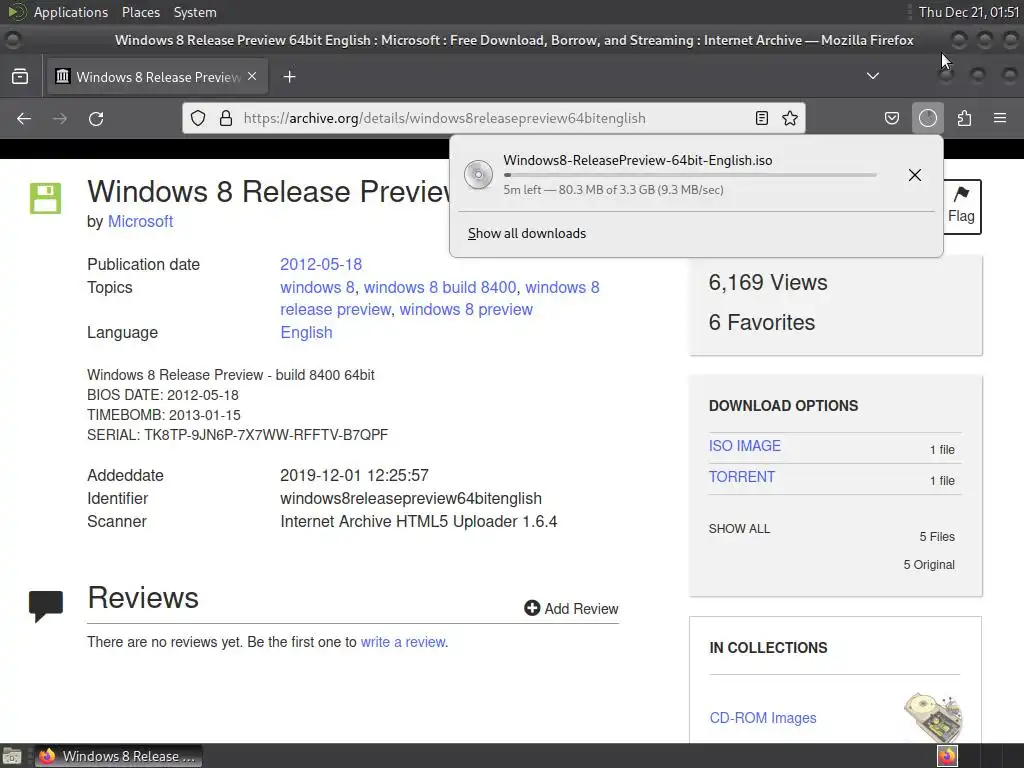Click the downloads progress toolbar icon
The image size is (1024, 768).
(928, 118)
